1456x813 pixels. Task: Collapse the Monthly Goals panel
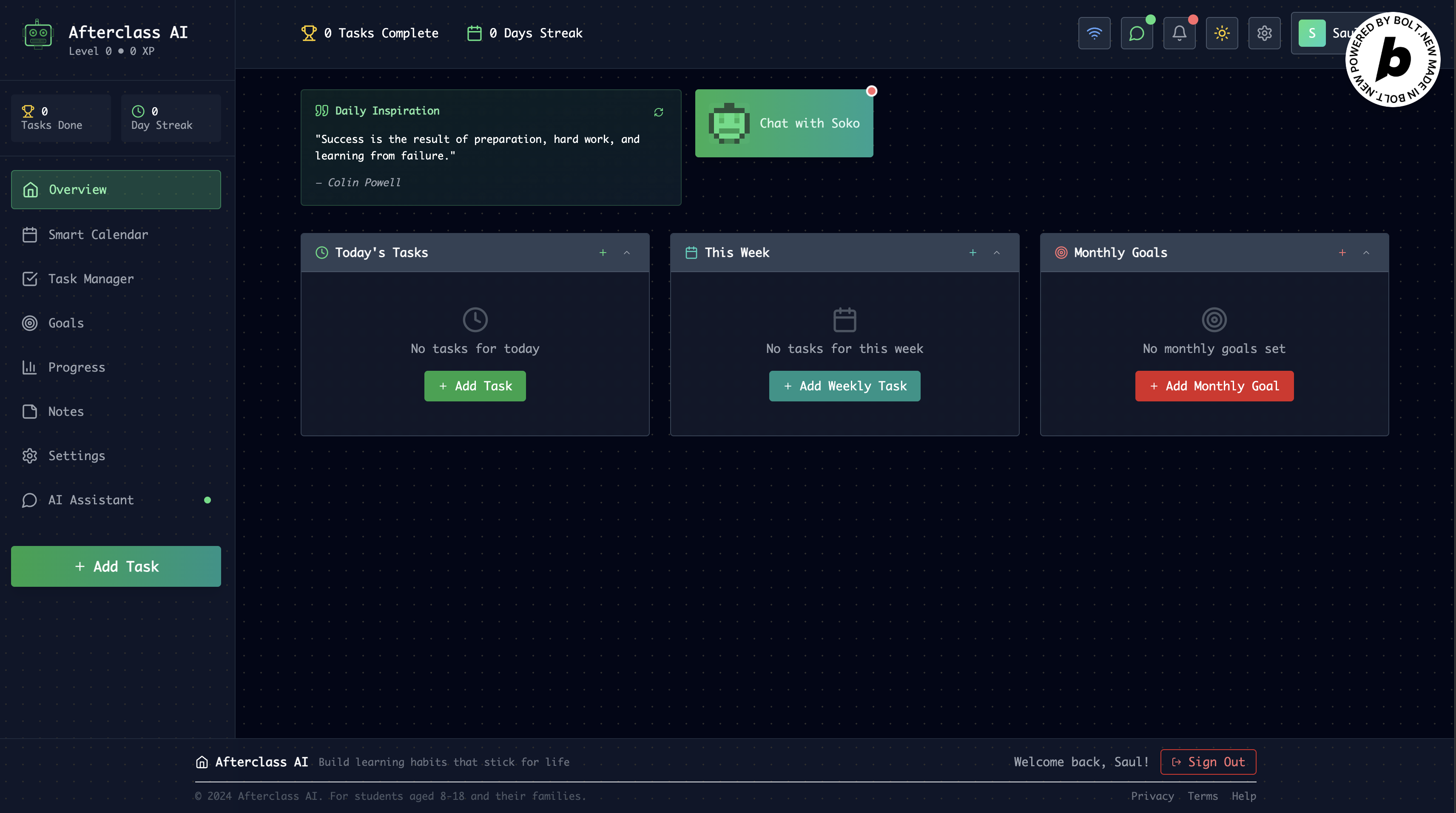[x=1366, y=253]
